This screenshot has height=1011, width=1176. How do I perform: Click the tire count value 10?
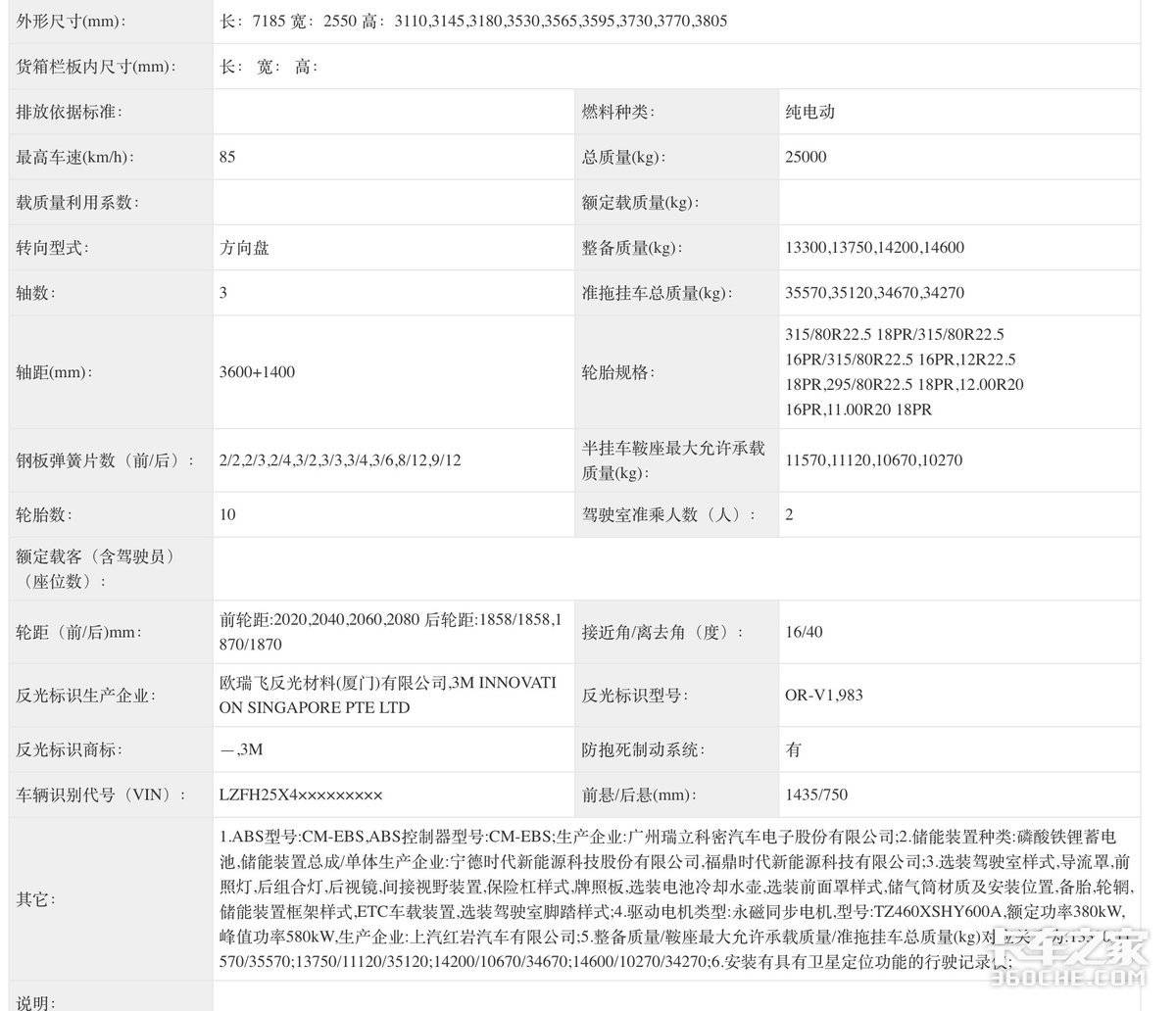coord(227,514)
